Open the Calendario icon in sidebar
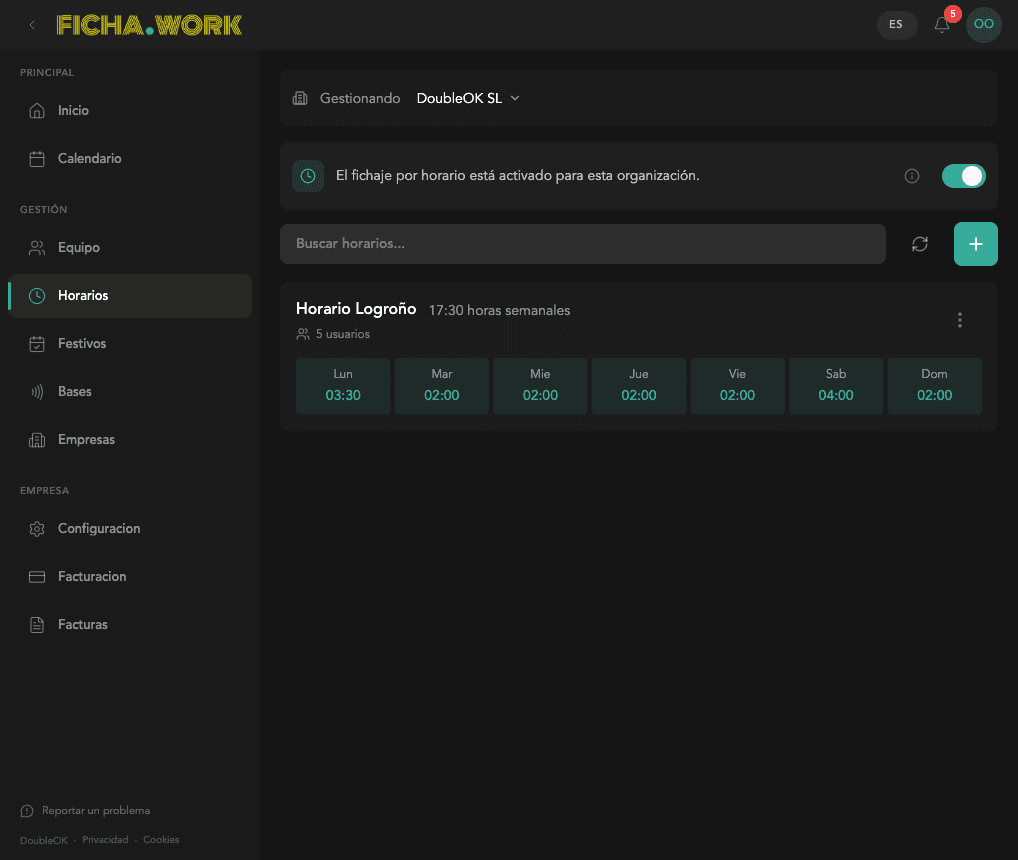 click(38, 158)
